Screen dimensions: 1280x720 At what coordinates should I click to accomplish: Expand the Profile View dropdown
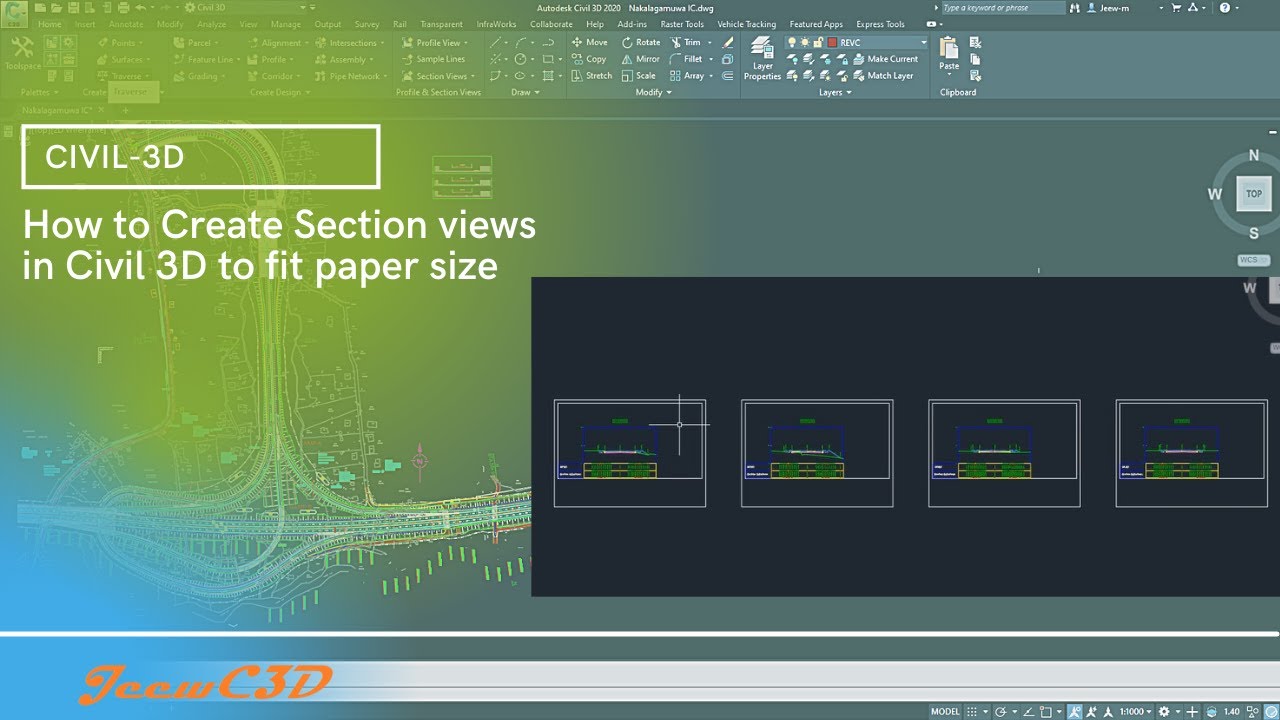[x=466, y=43]
